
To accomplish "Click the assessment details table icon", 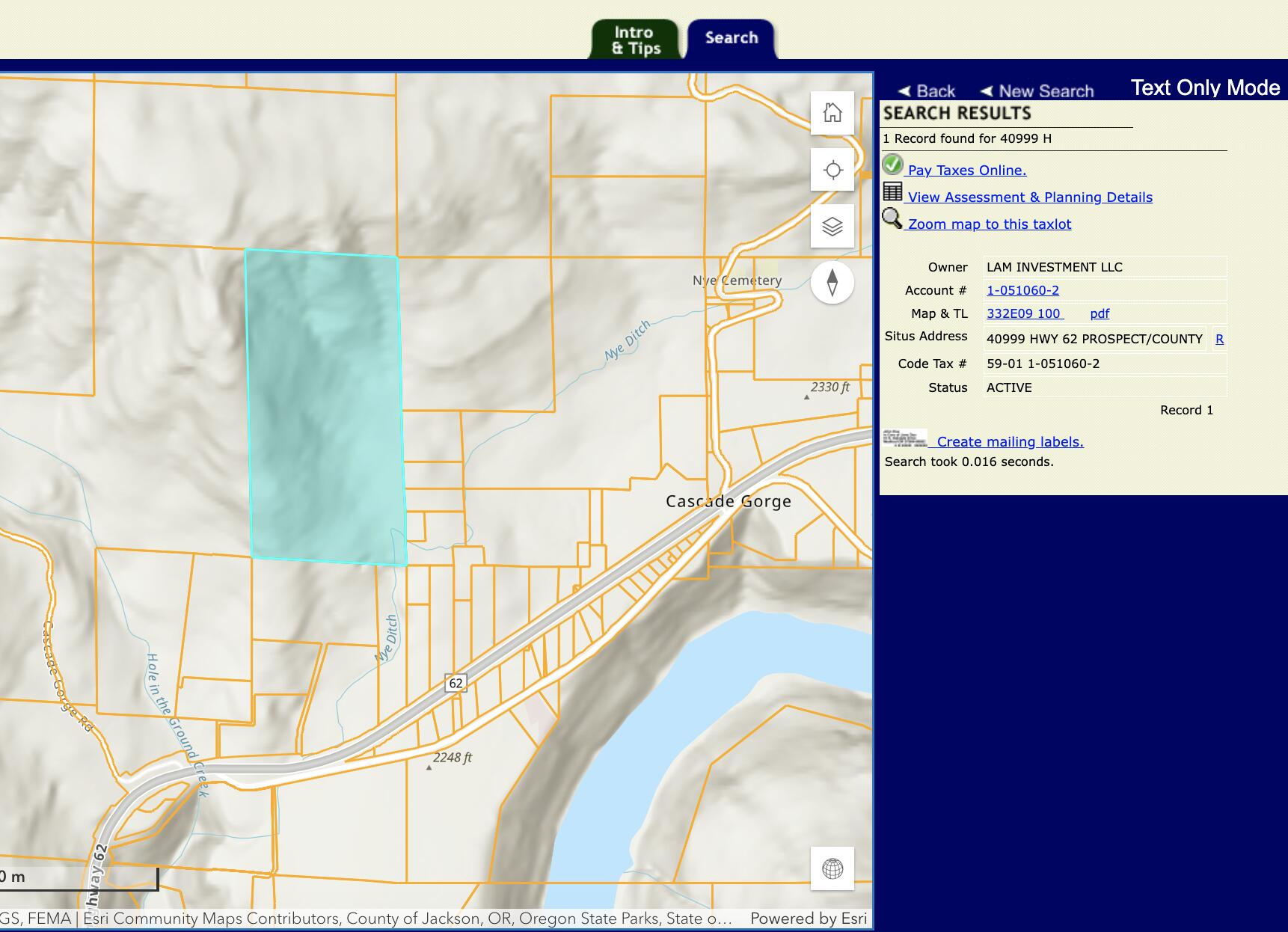I will tap(892, 192).
